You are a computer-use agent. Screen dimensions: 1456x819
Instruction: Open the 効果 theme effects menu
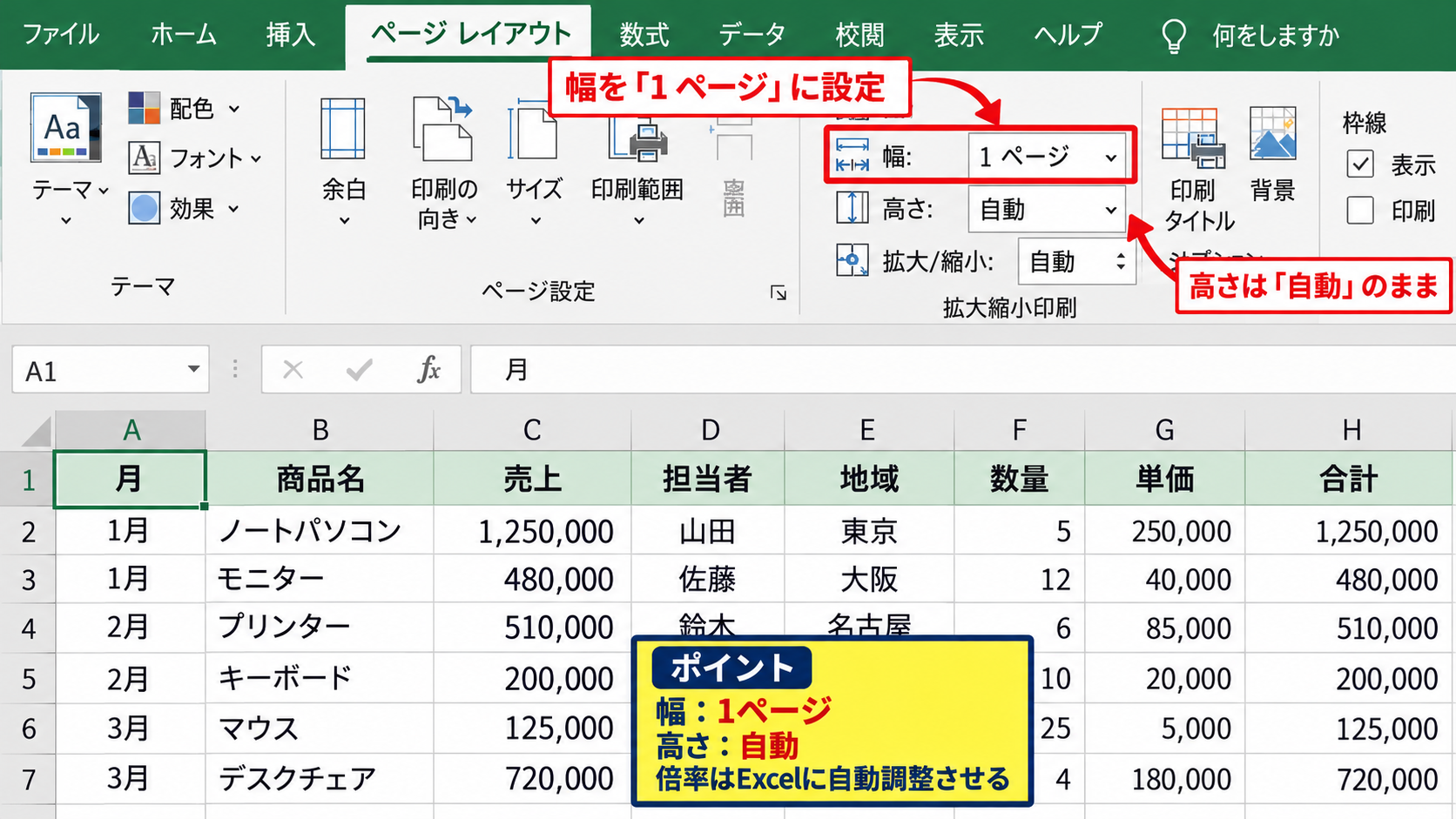pos(184,209)
